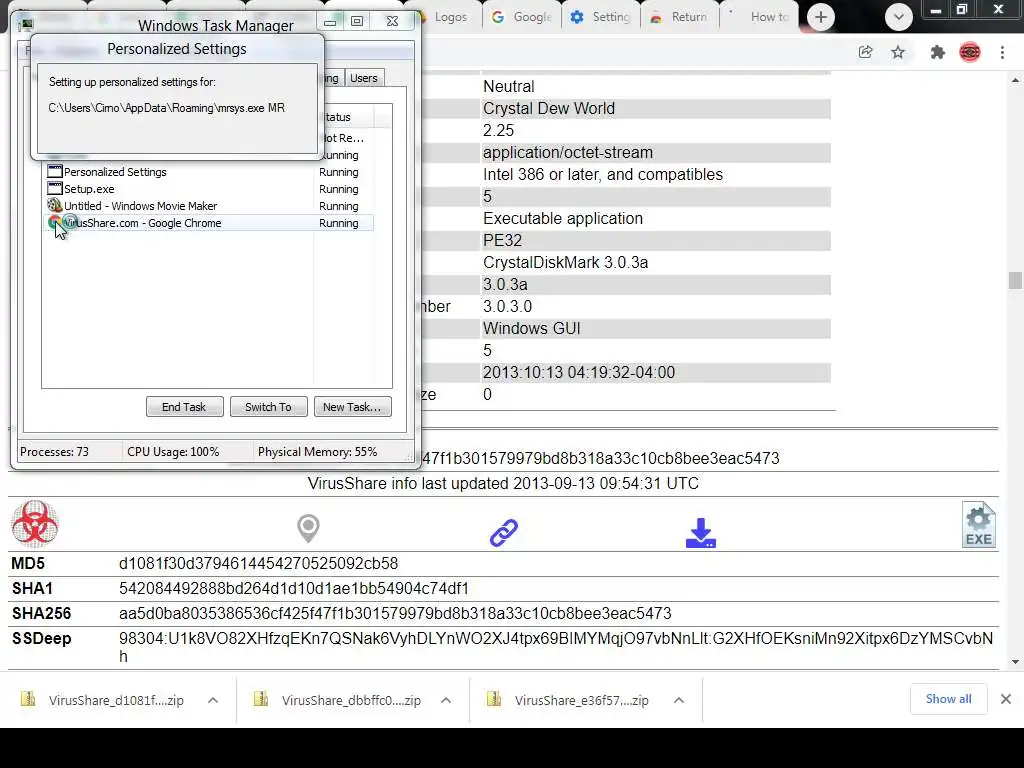The image size is (1024, 768).
Task: Expand options for VirusShare_d1081f zip download
Action: coord(213,700)
